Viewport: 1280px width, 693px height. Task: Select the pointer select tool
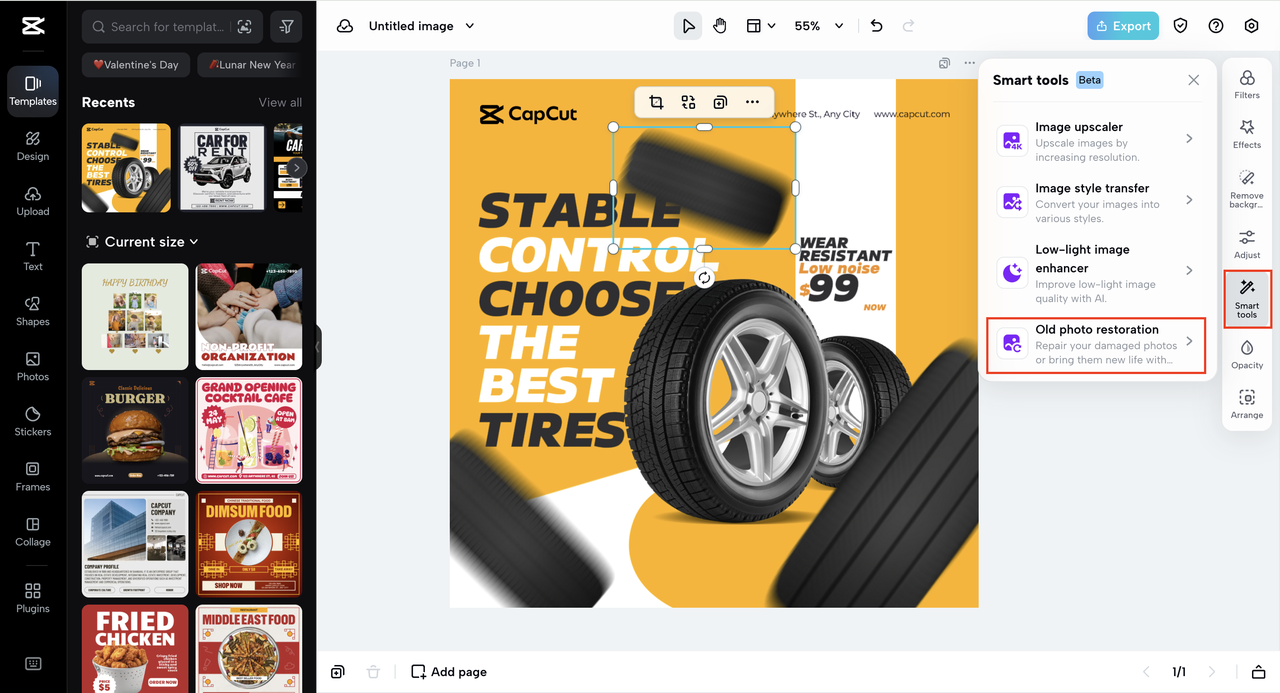(688, 26)
